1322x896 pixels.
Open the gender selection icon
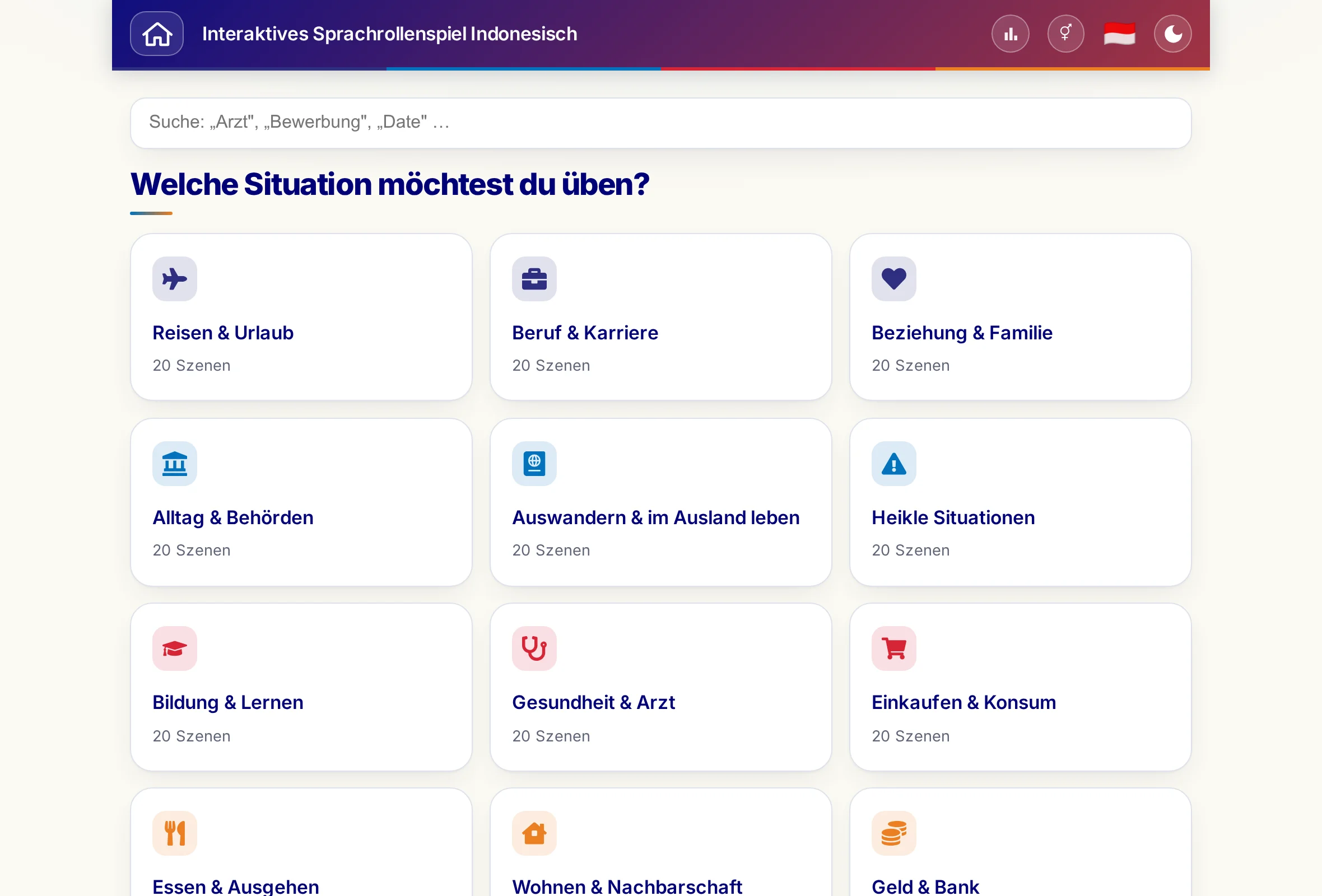tap(1065, 34)
